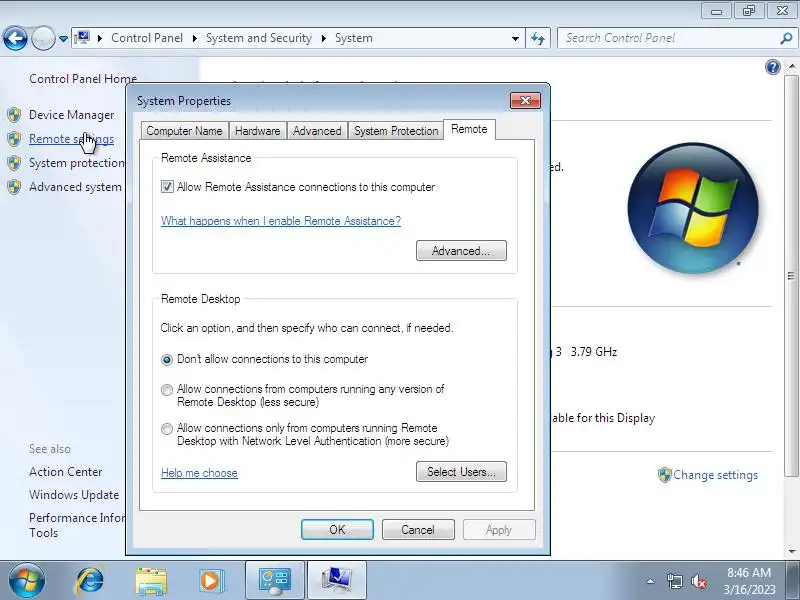Open Remote settings link
Screen dimensions: 800x600
[x=71, y=139]
